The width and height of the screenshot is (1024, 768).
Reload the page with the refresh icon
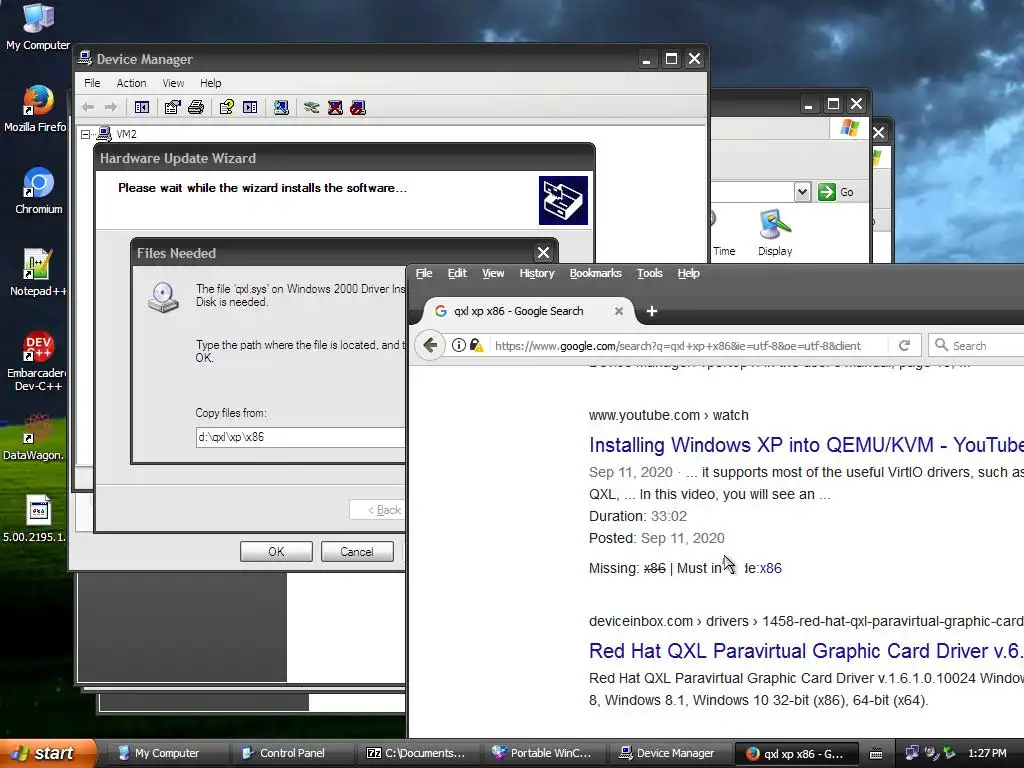pos(904,345)
